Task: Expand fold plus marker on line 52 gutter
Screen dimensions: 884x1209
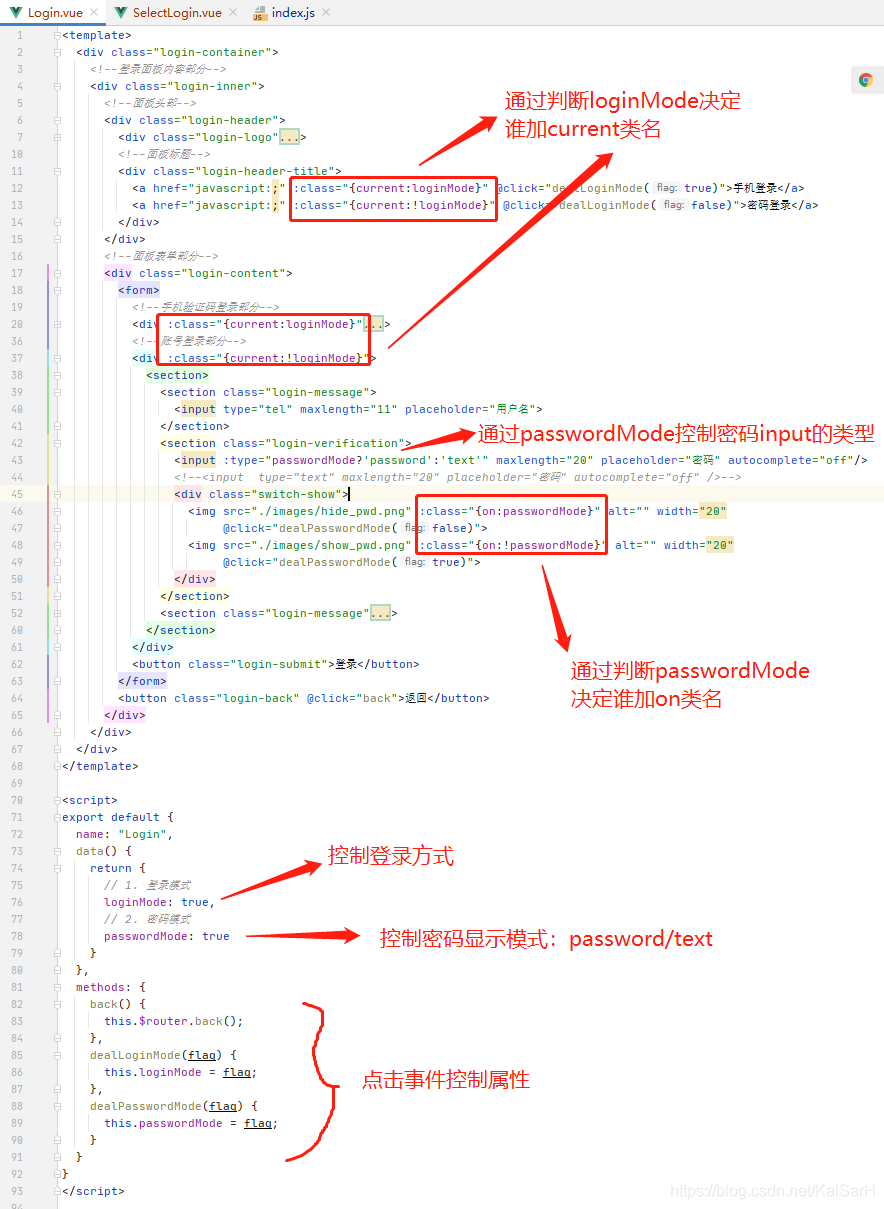Action: click(56, 613)
